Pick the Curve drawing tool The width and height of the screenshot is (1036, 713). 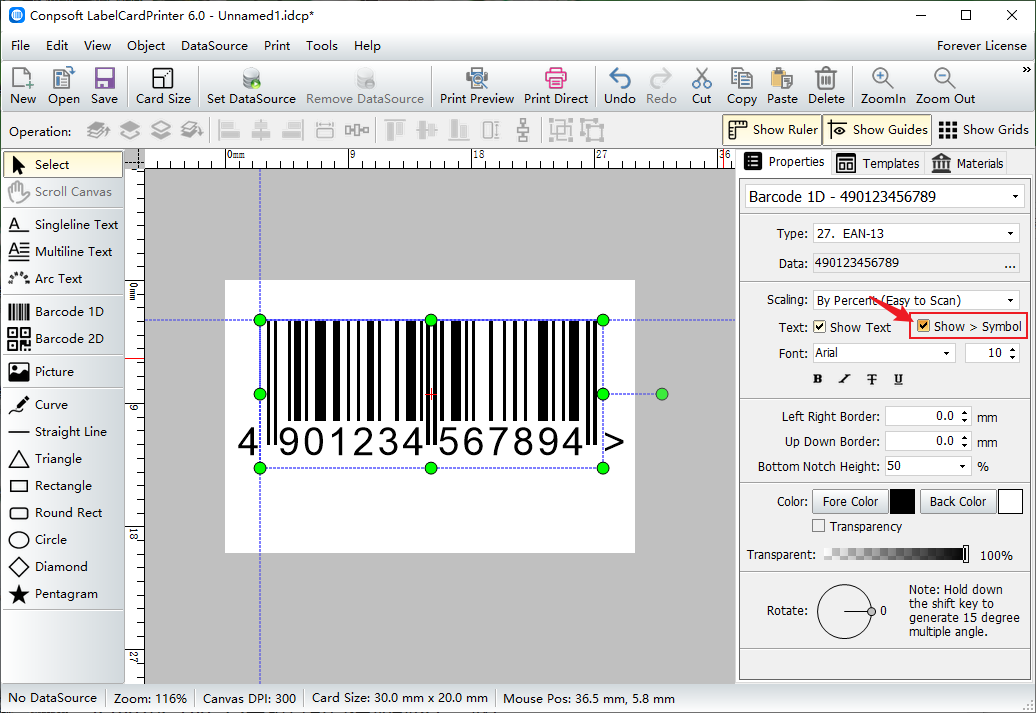pyautogui.click(x=63, y=404)
